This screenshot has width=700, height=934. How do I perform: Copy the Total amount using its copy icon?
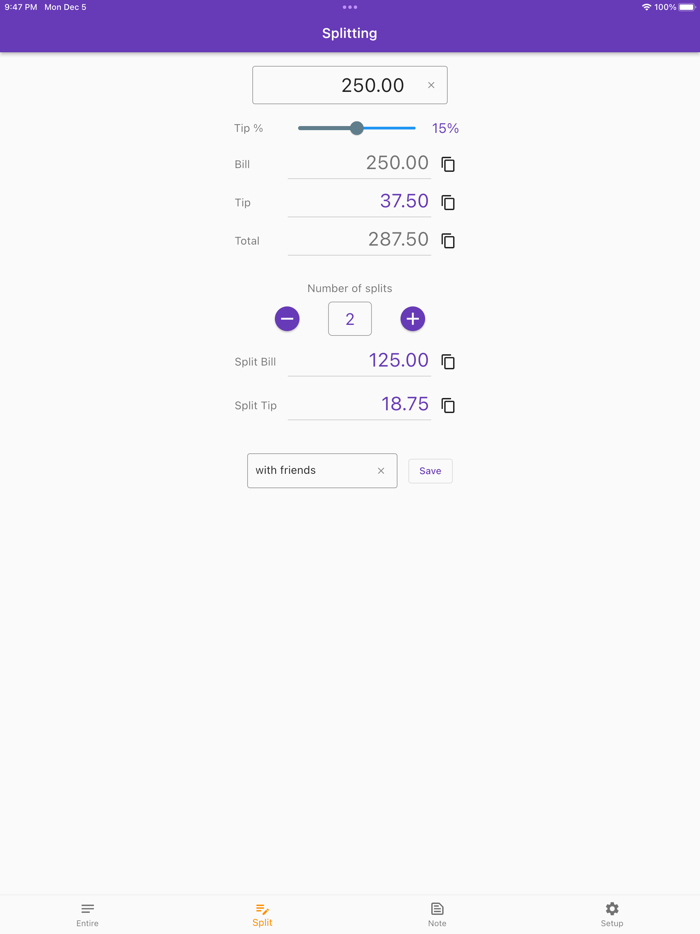447,240
